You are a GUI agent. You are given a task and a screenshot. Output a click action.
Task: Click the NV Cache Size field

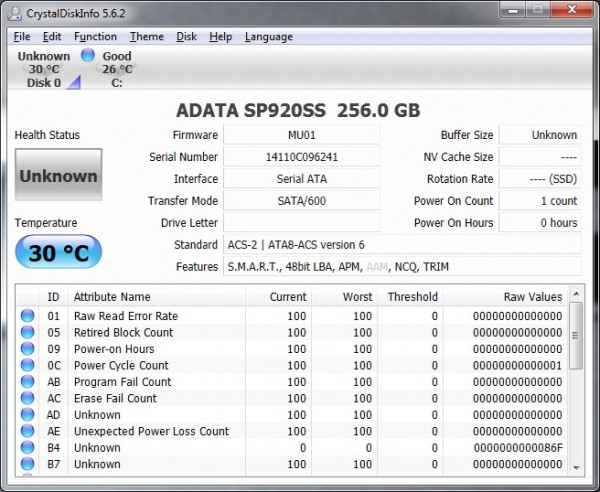coord(540,157)
